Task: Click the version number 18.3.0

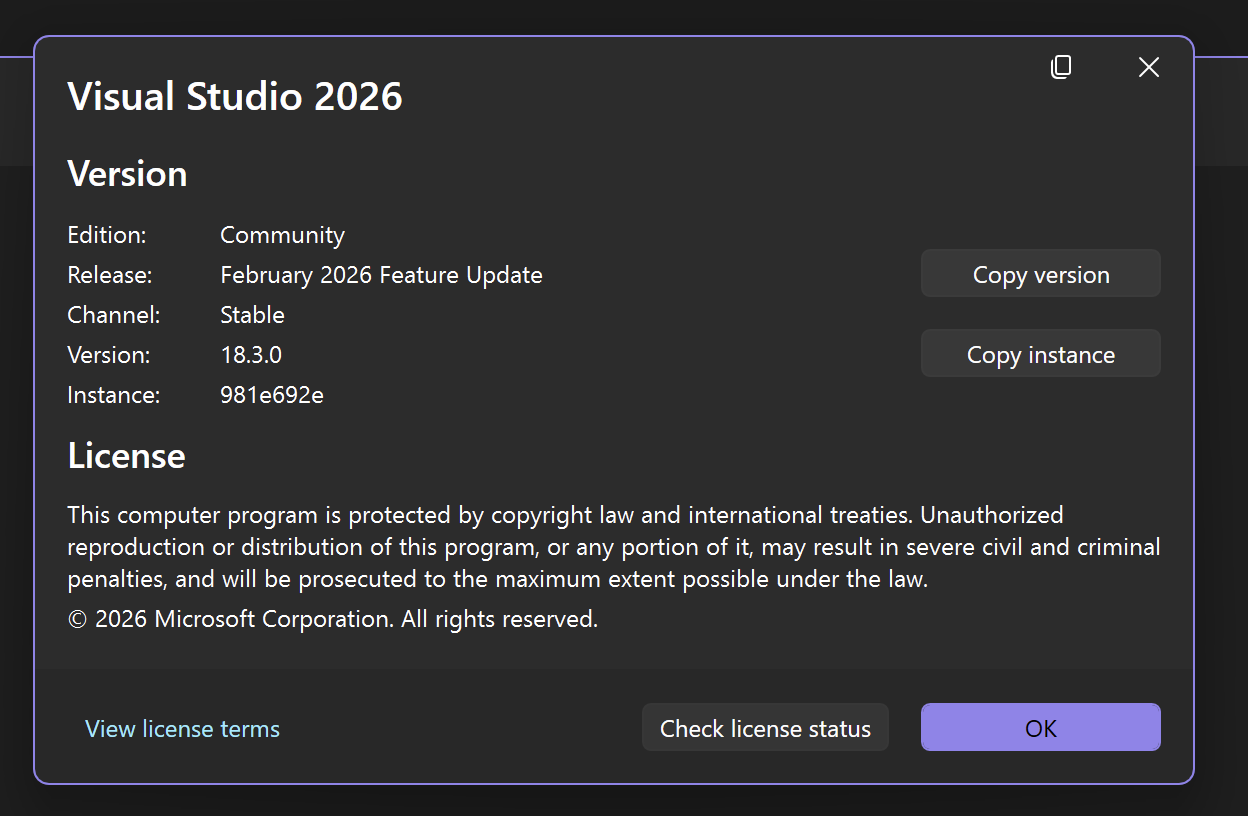Action: pyautogui.click(x=250, y=354)
